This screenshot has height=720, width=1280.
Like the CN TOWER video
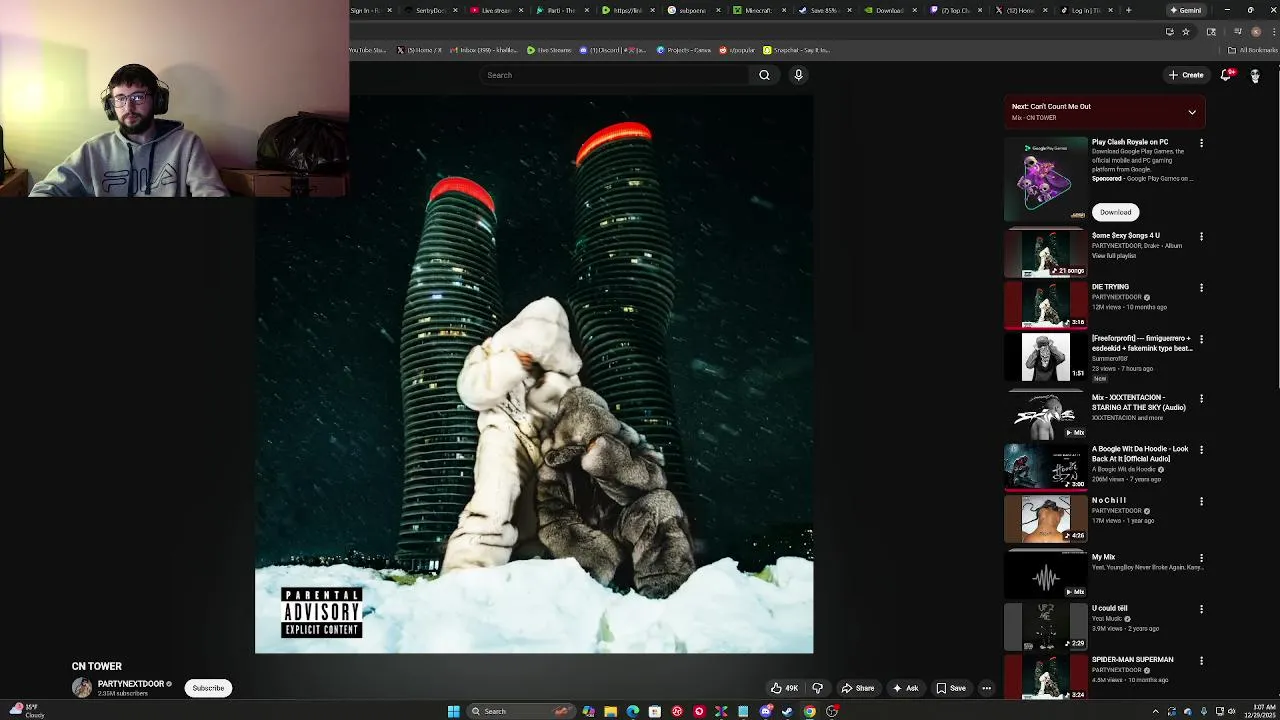point(784,688)
